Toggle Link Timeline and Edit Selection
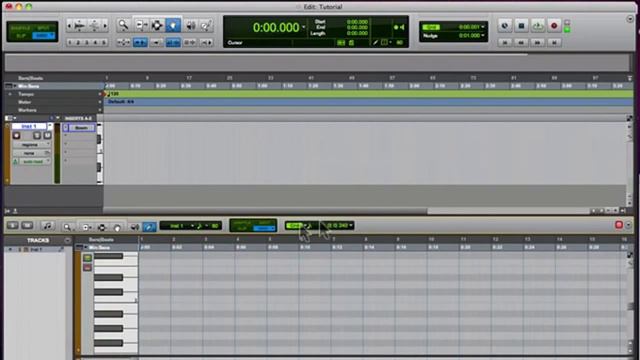Viewport: 640px width, 360px height. coord(173,42)
